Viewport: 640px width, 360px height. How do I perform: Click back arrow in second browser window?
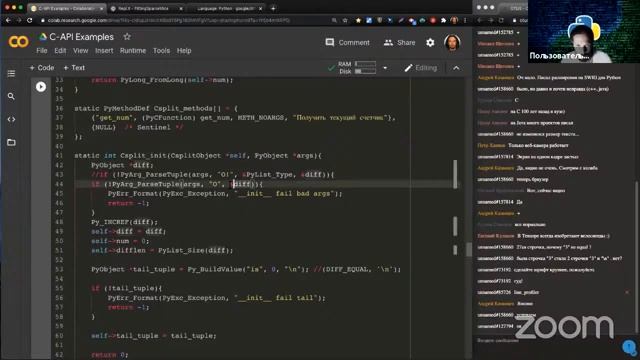(x=480, y=20)
